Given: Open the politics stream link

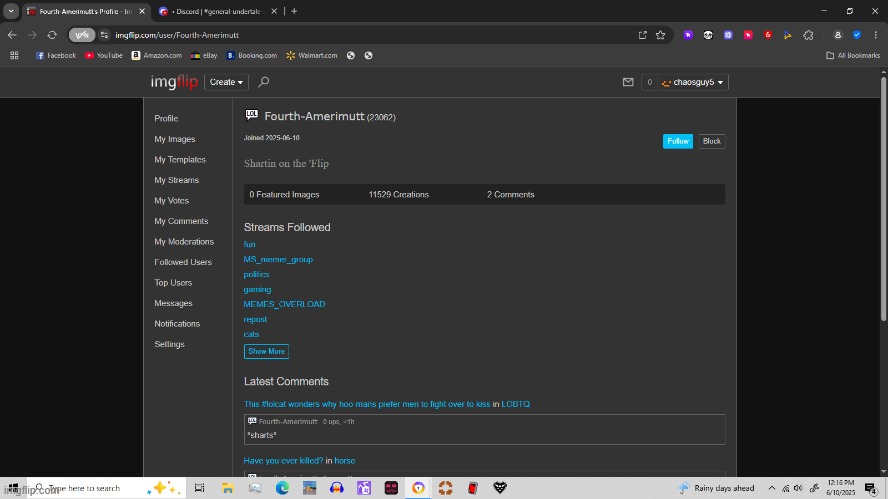Looking at the screenshot, I should [x=257, y=274].
